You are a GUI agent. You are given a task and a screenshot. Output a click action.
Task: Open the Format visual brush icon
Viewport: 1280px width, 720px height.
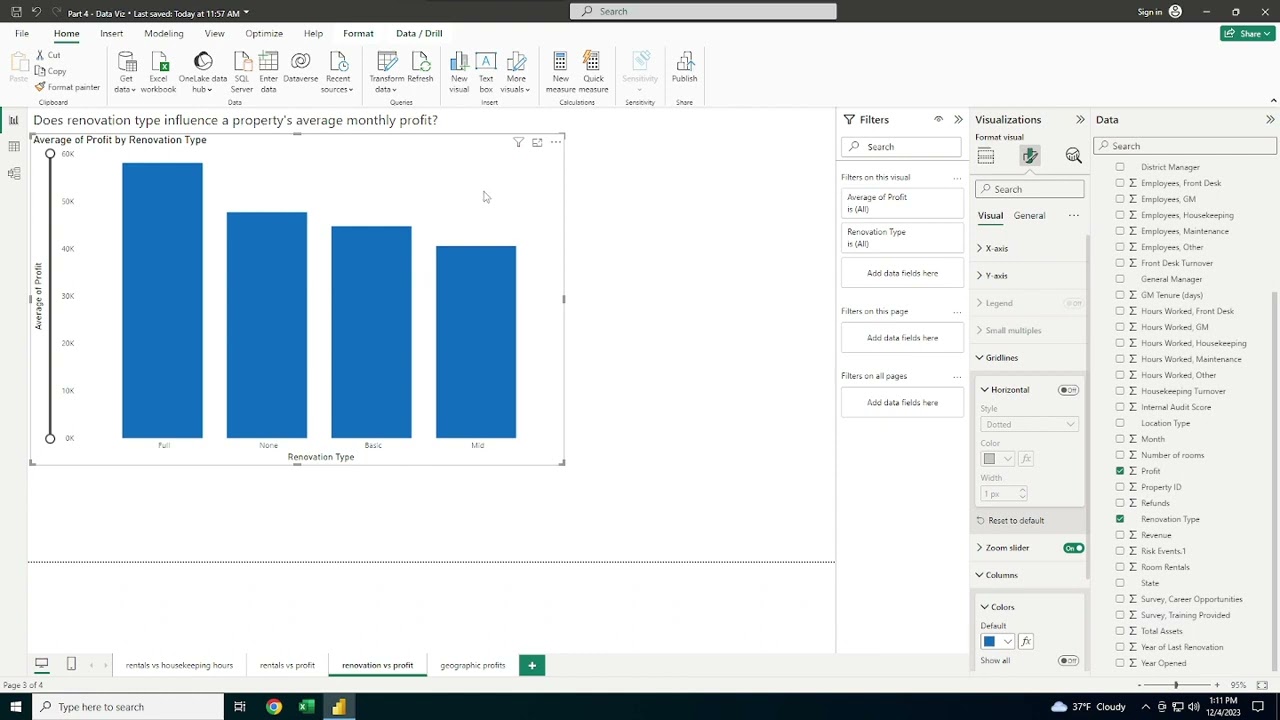click(1030, 156)
